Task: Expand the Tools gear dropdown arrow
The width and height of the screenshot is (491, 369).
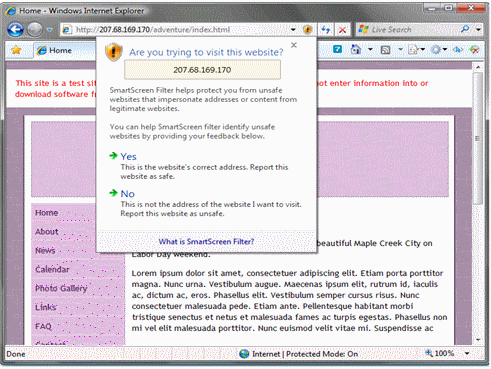Action: click(x=445, y=50)
